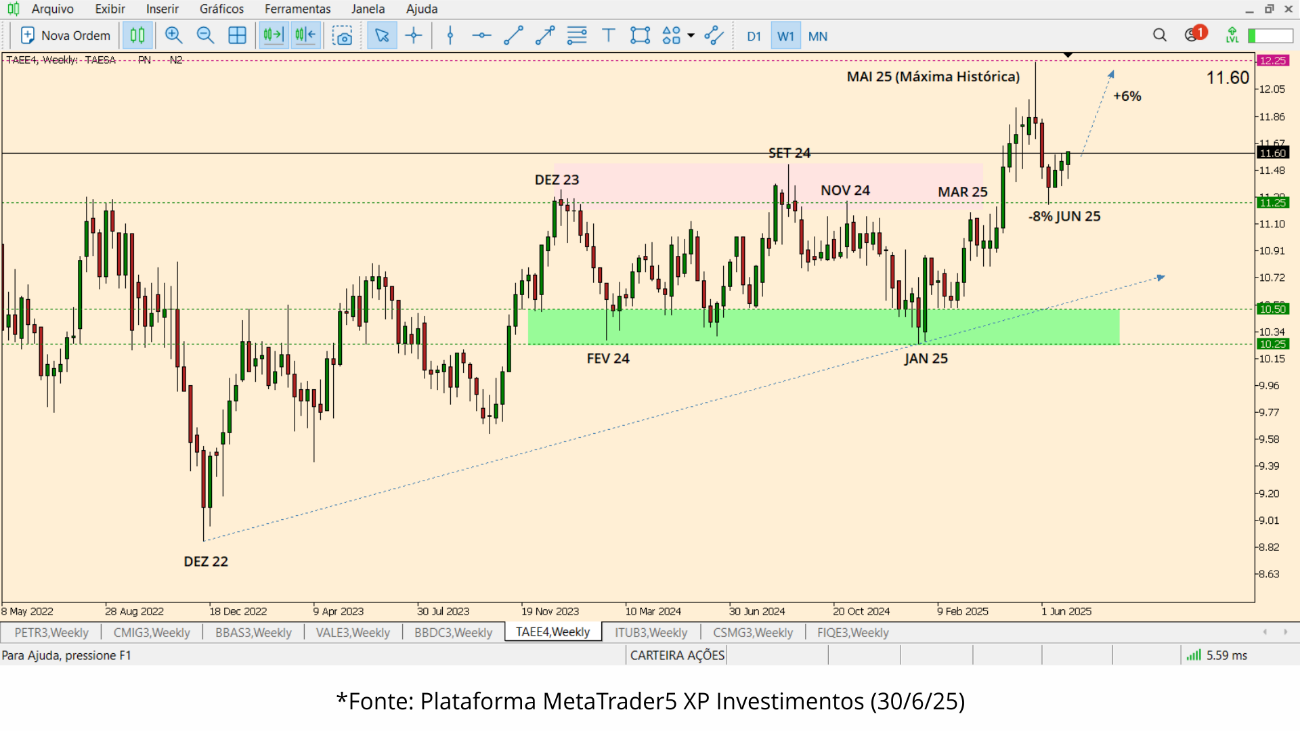Click the 10.25 green price level label
This screenshot has width=1300, height=731.
[x=1272, y=344]
